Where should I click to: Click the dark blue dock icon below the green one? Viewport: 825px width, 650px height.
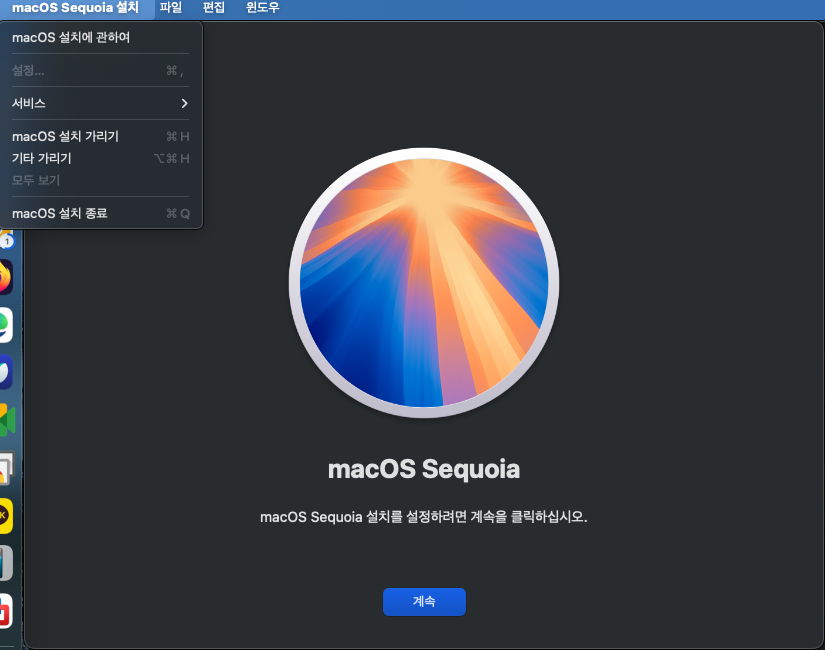(5, 372)
